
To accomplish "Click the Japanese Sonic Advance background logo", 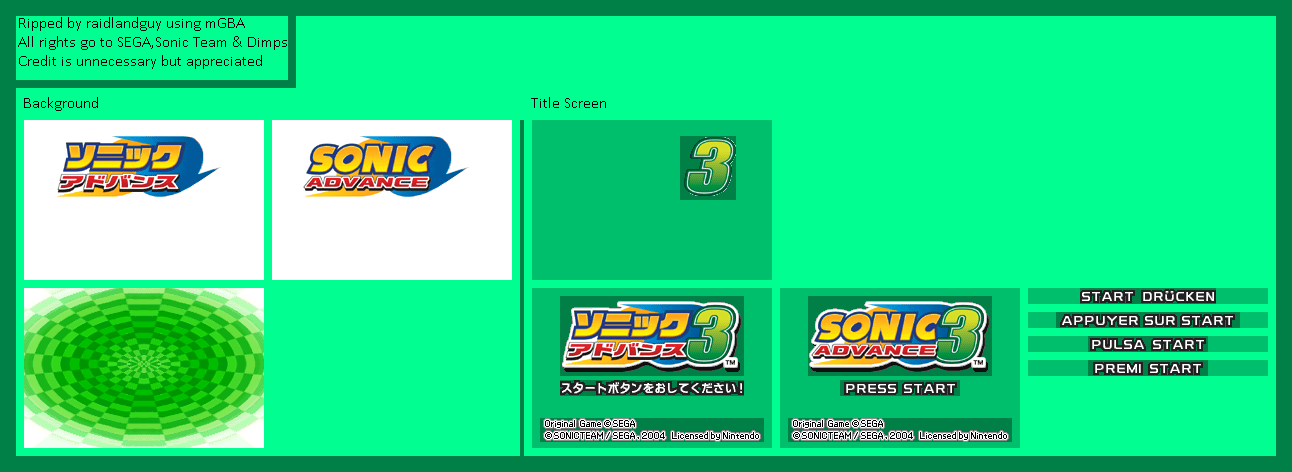I will [139, 166].
